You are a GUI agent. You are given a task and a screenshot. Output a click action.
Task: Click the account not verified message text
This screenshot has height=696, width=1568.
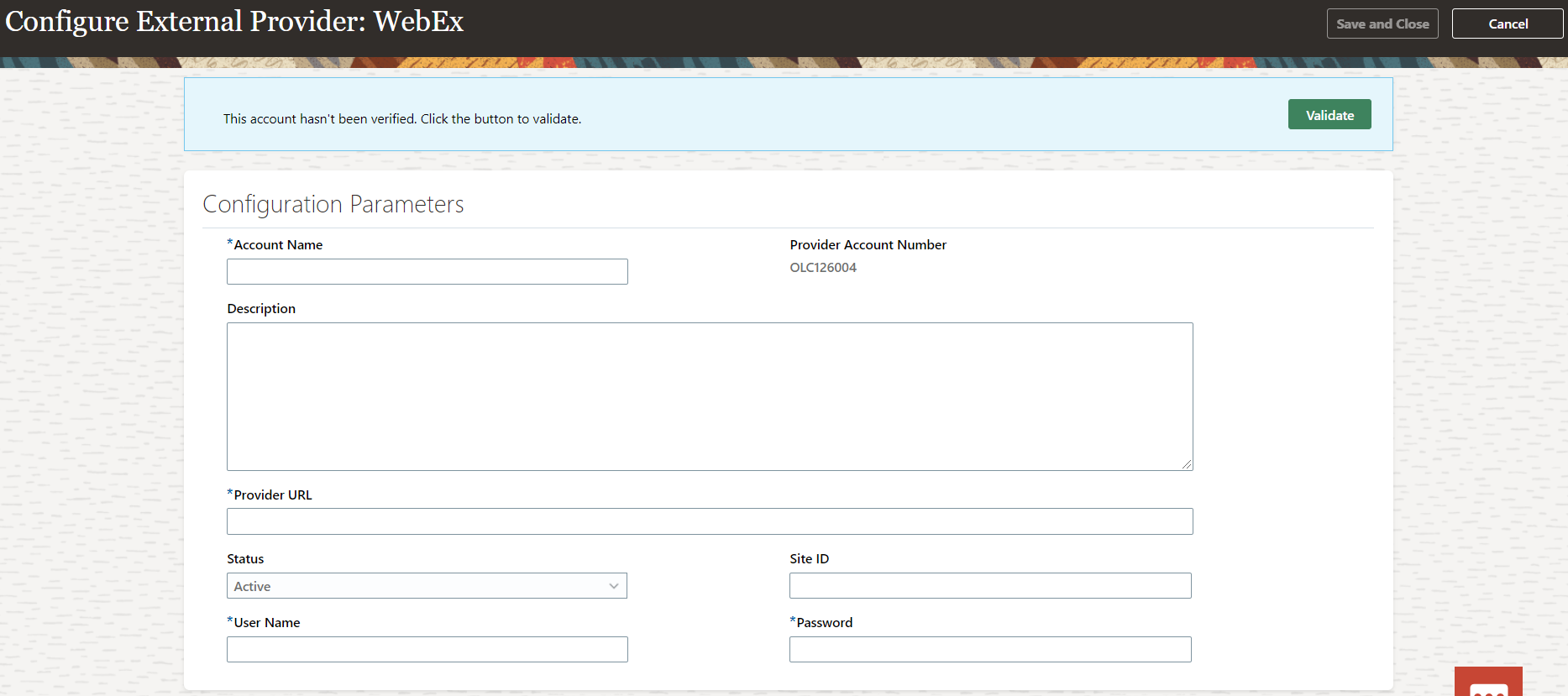[x=402, y=119]
